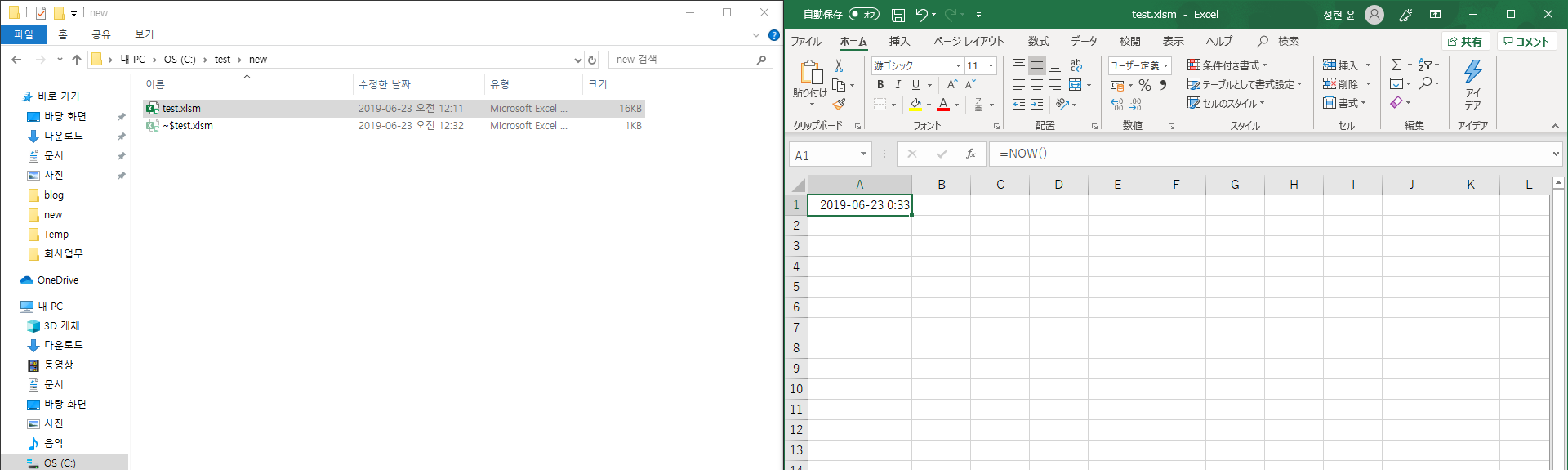Apply Comma style number format
This screenshot has height=470, width=1568.
(x=1163, y=85)
